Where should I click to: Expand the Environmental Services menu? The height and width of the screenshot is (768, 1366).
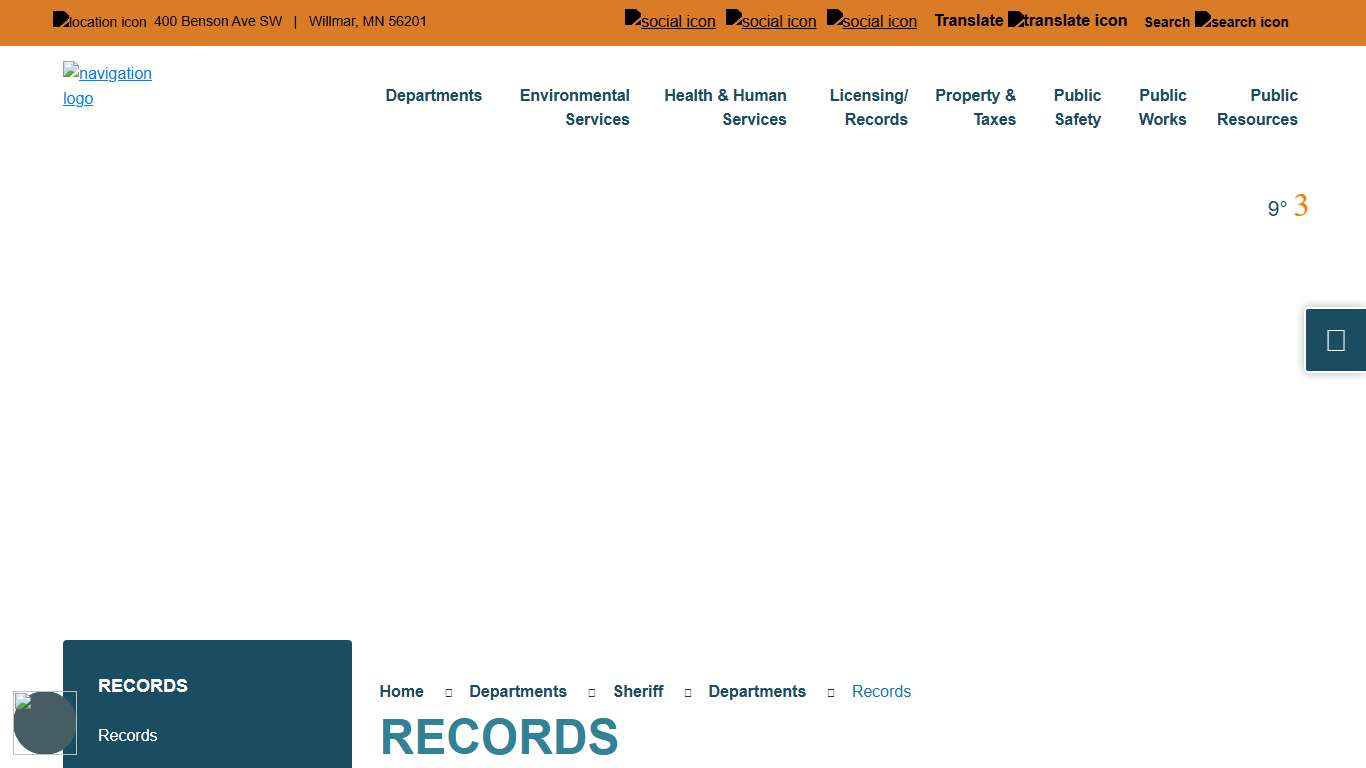pos(575,107)
